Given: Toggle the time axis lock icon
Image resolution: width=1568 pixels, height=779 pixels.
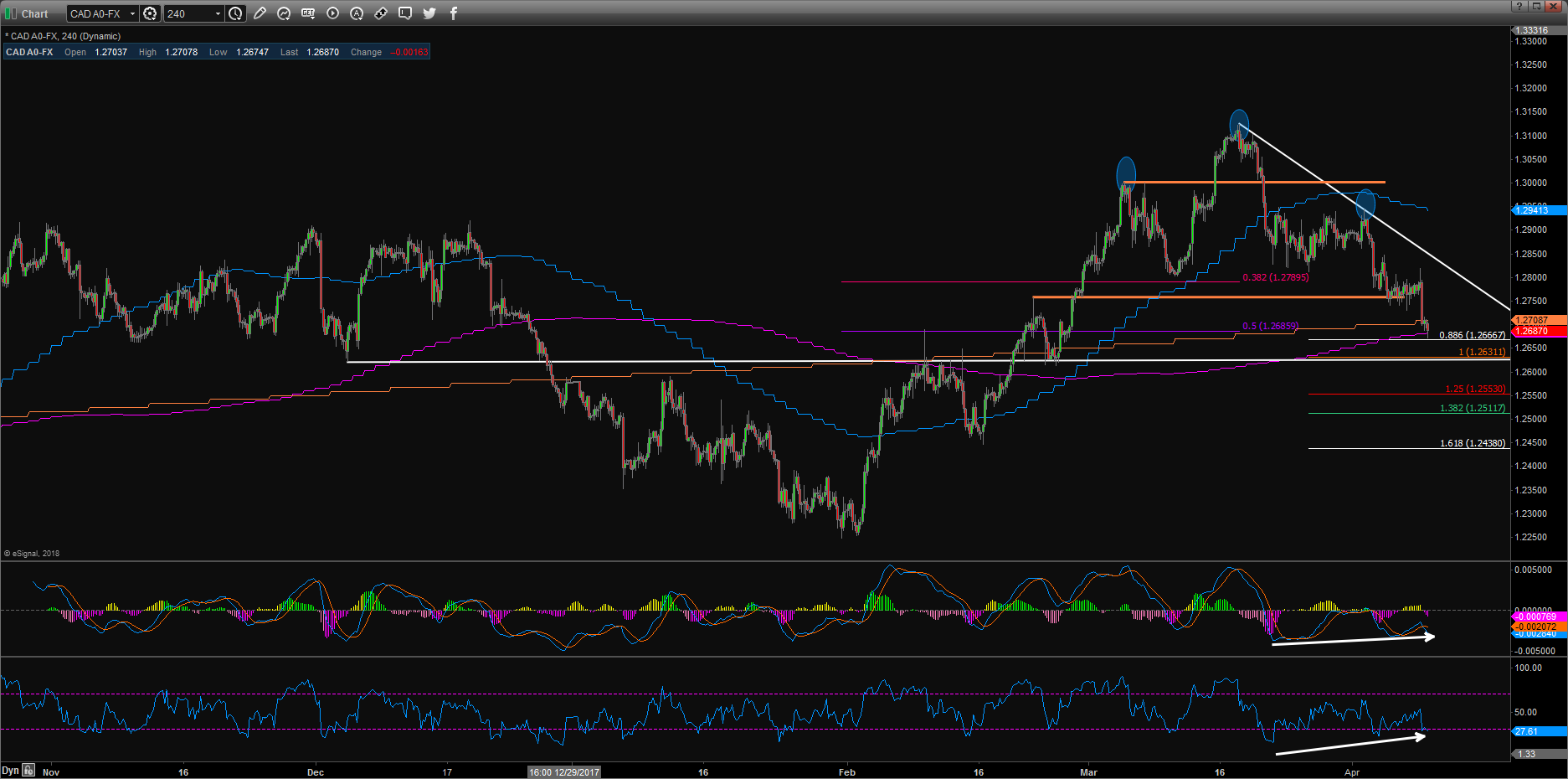Looking at the screenshot, I should tap(29, 771).
